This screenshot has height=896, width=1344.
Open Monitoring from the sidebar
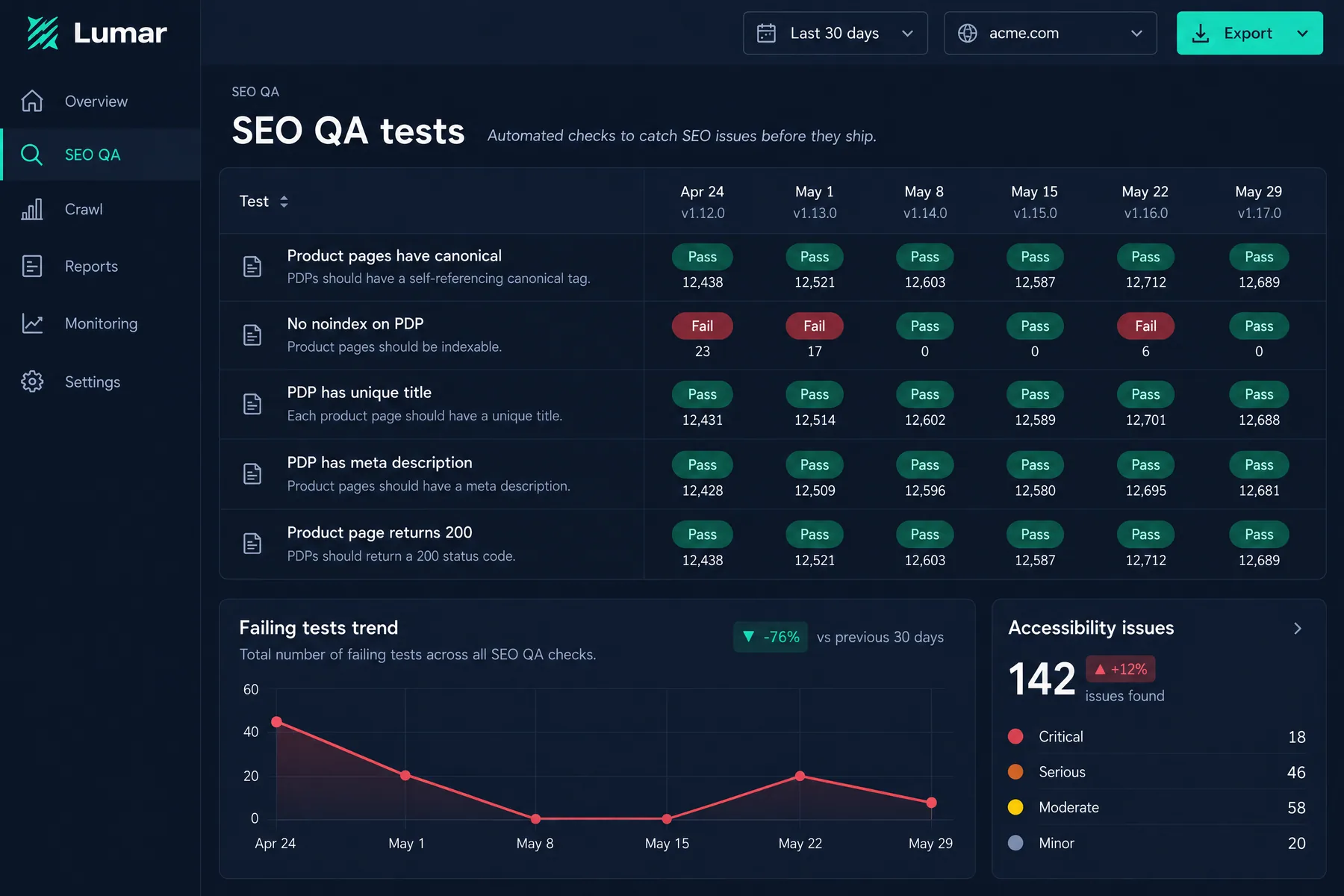pyautogui.click(x=102, y=323)
